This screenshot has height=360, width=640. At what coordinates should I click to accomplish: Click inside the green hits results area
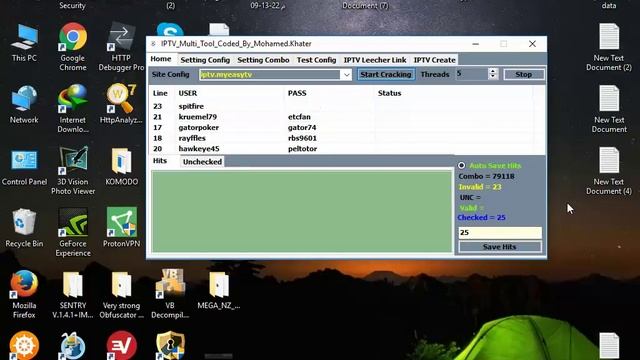coord(302,212)
